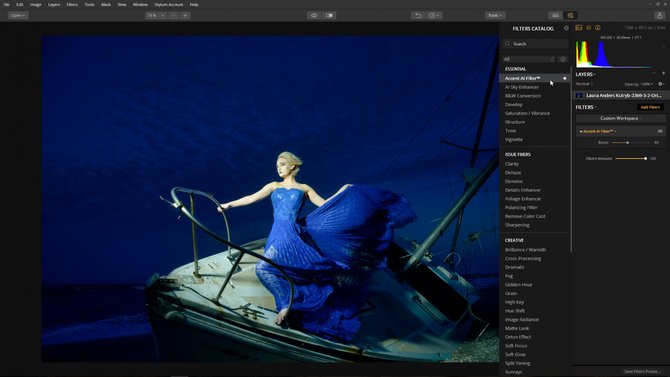Show the layers panel icon
Screen dimensions: 670x377
(x=588, y=28)
